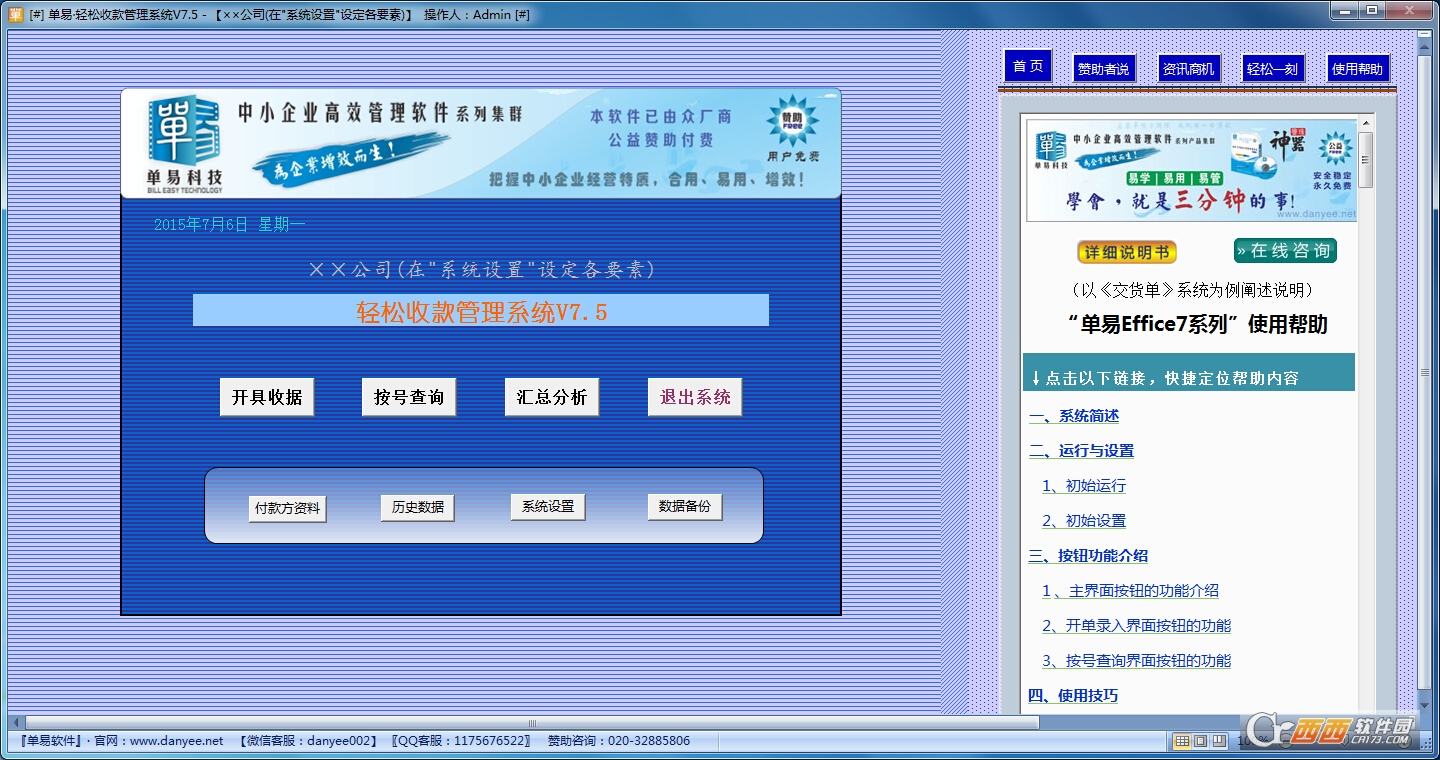1440x760 pixels.
Task: Open the 资讯商机 tab
Action: click(x=1188, y=69)
